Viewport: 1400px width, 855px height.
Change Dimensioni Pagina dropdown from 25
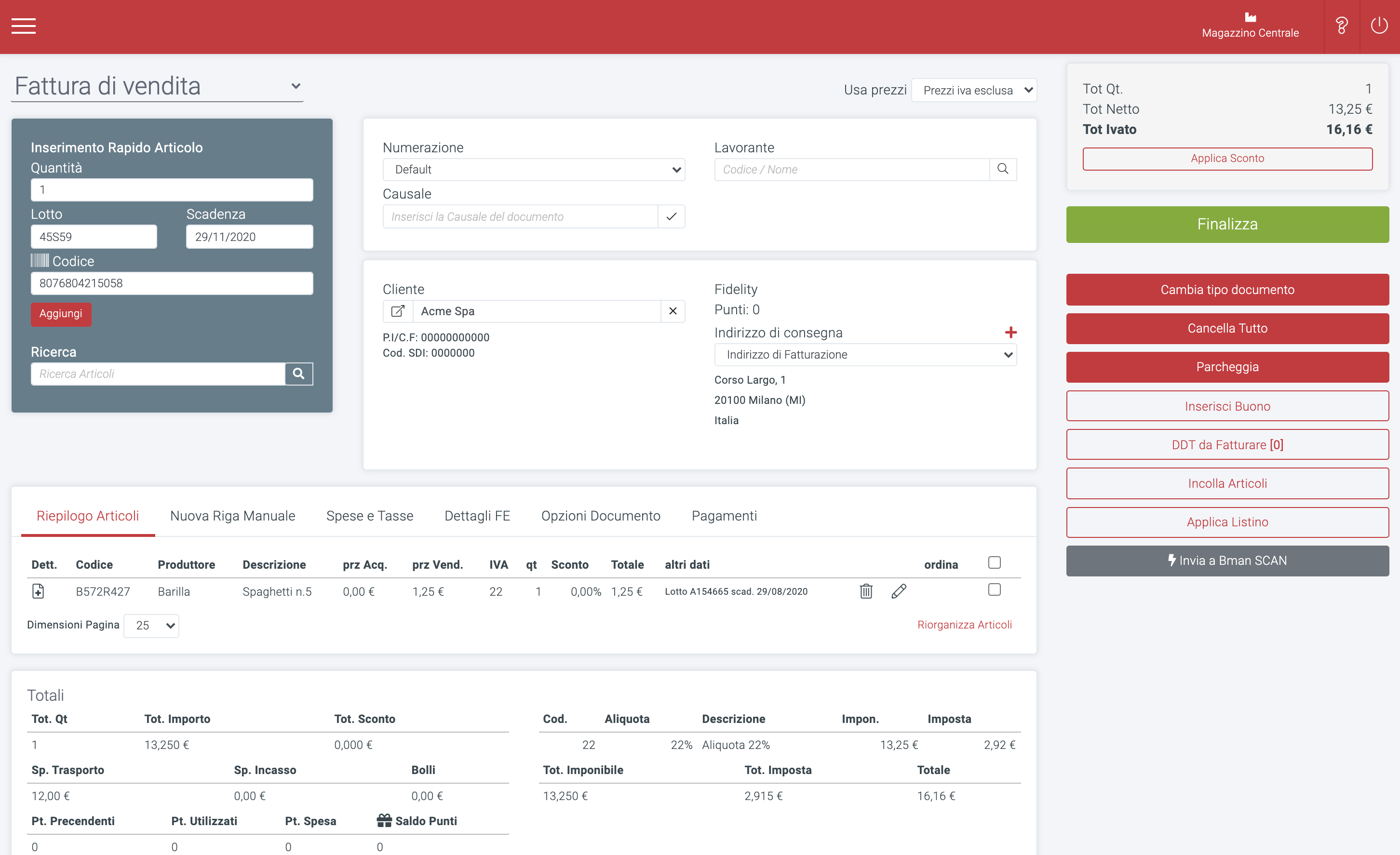pyautogui.click(x=151, y=626)
